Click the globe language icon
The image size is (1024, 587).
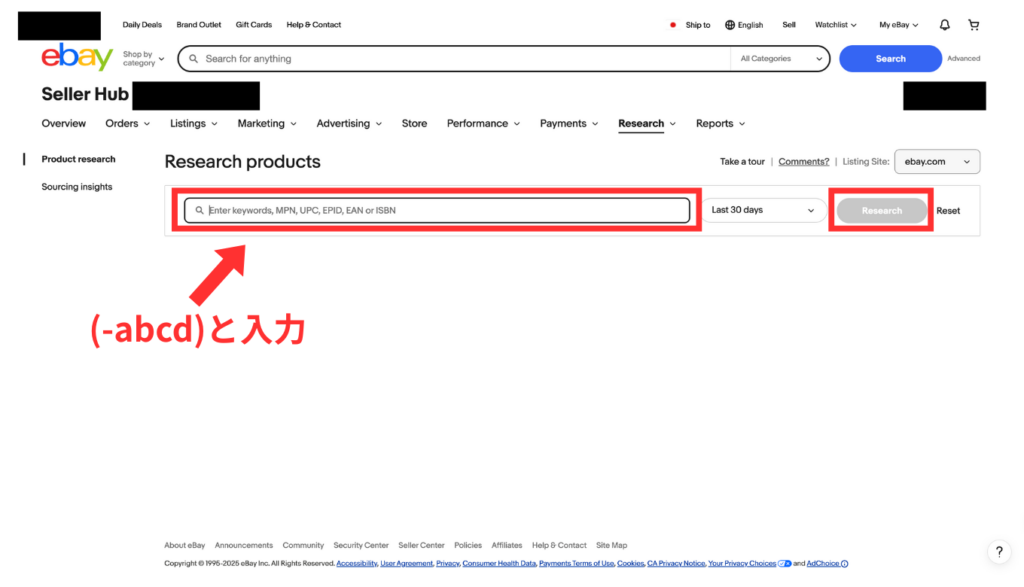point(729,25)
